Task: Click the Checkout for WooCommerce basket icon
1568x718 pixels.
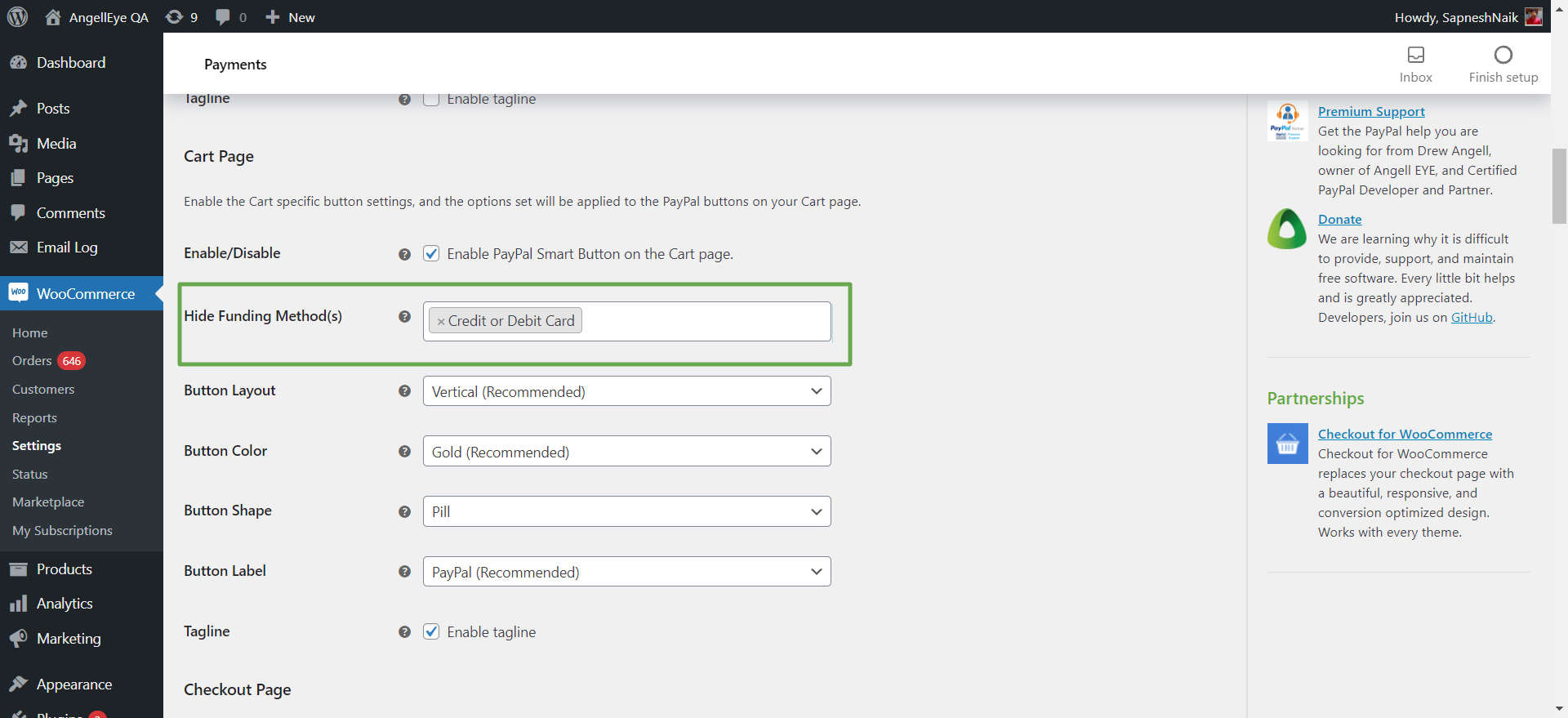Action: point(1287,444)
